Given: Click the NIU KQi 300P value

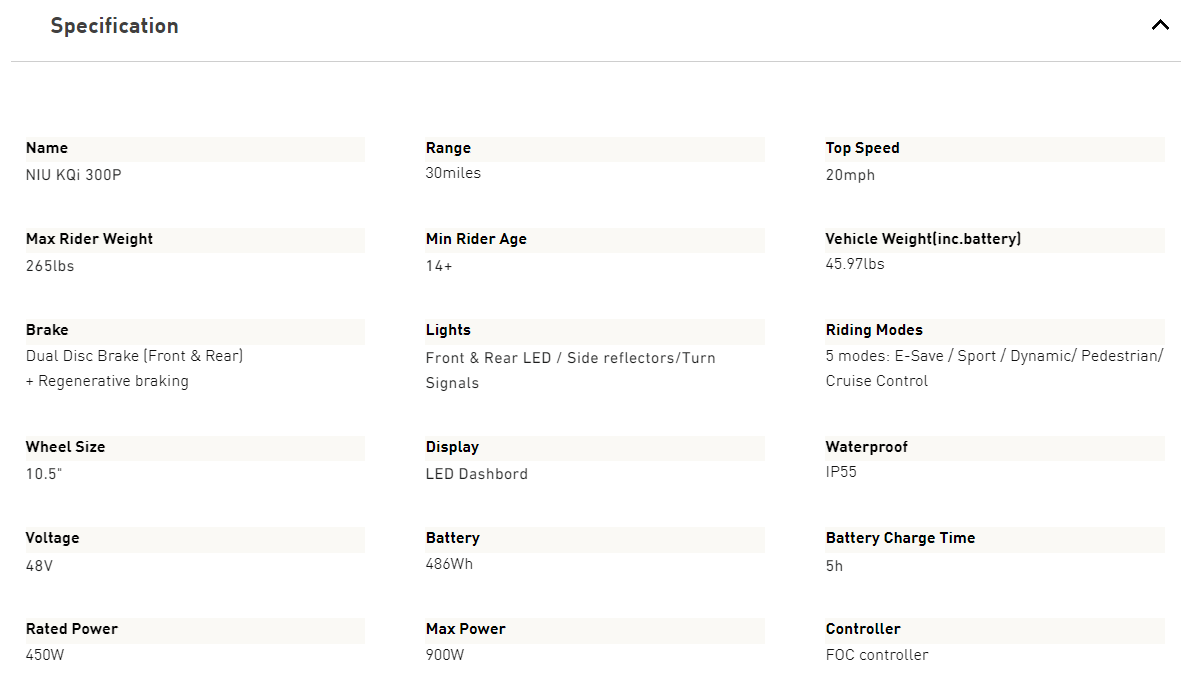Looking at the screenshot, I should pyautogui.click(x=73, y=175).
